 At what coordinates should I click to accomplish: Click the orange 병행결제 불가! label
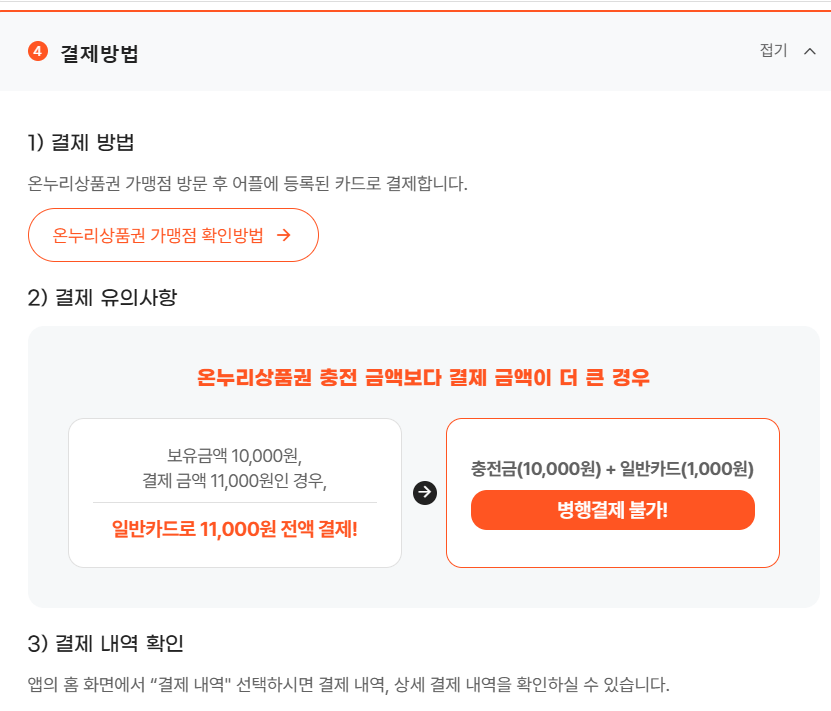pos(613,510)
